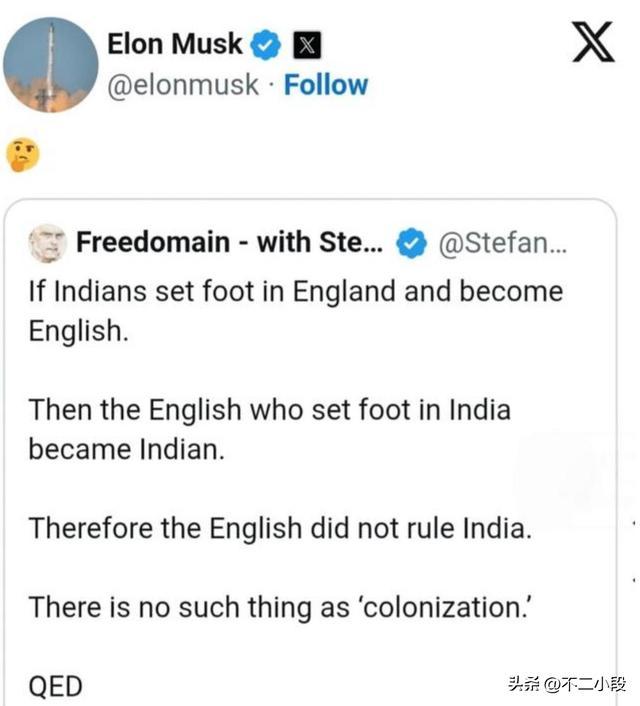Click the blue verified badge beside Elon Musk
640x706 pixels.
[266, 45]
